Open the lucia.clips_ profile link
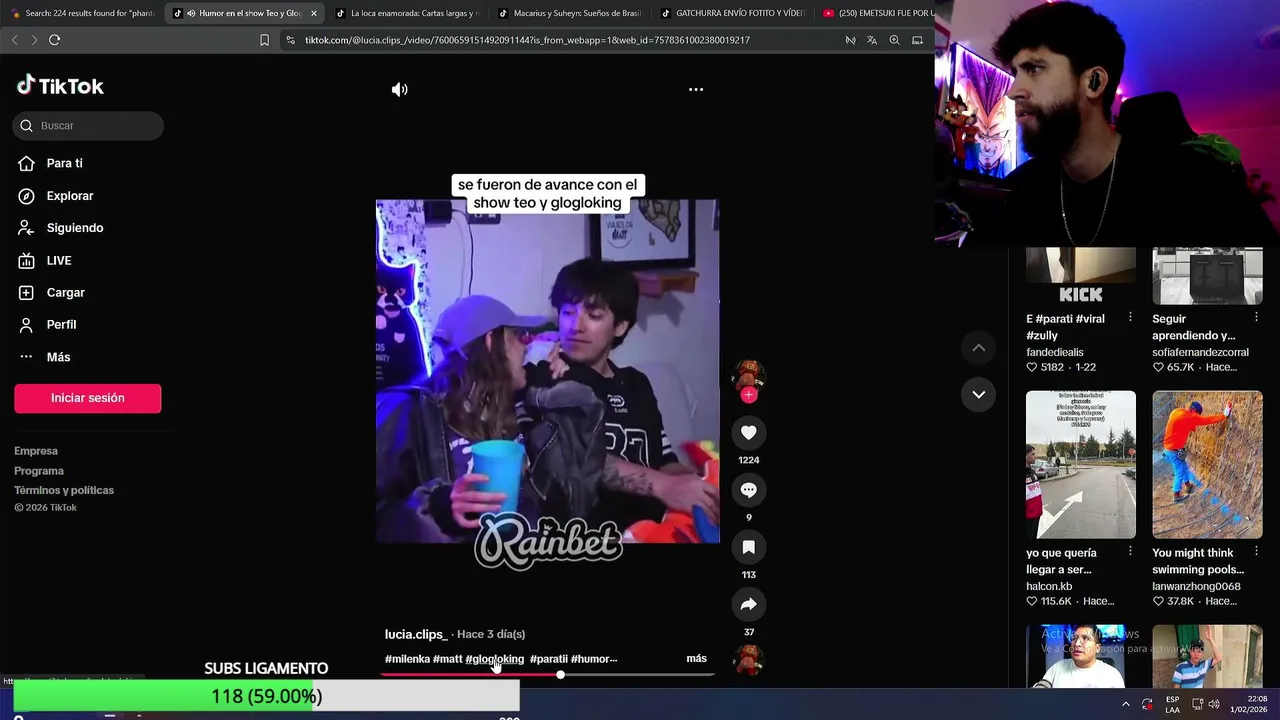Screen dimensions: 1280x720 click(416, 634)
